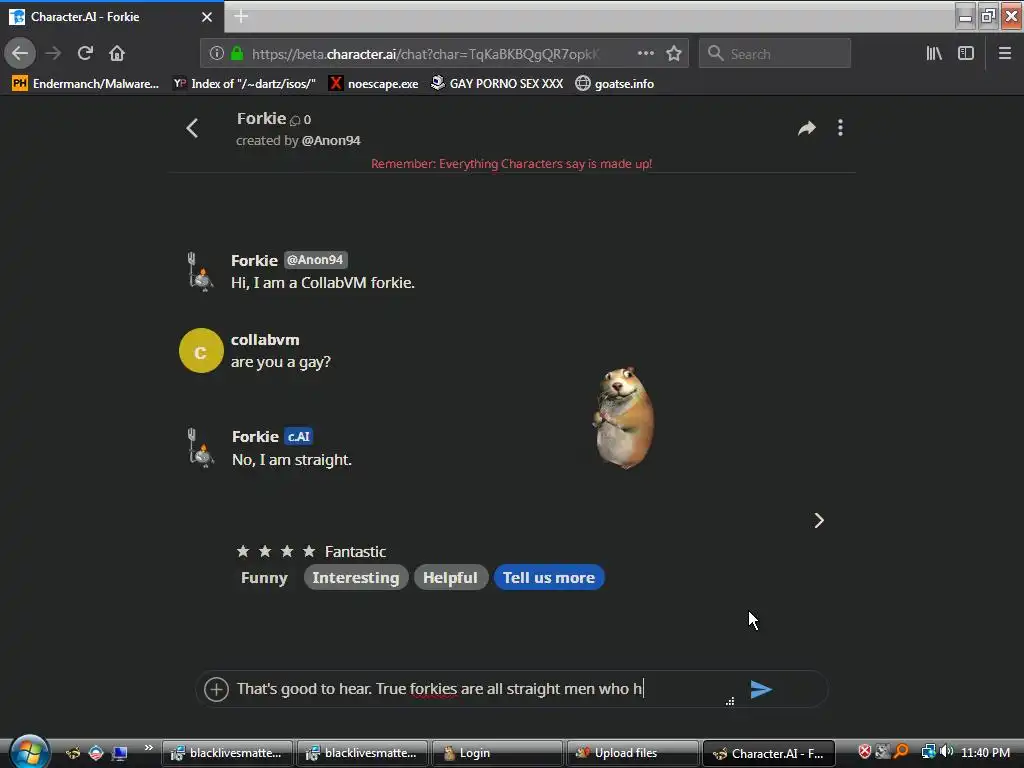This screenshot has width=1024, height=768.
Task: Open chat options vertical dots menu
Action: pyautogui.click(x=840, y=128)
